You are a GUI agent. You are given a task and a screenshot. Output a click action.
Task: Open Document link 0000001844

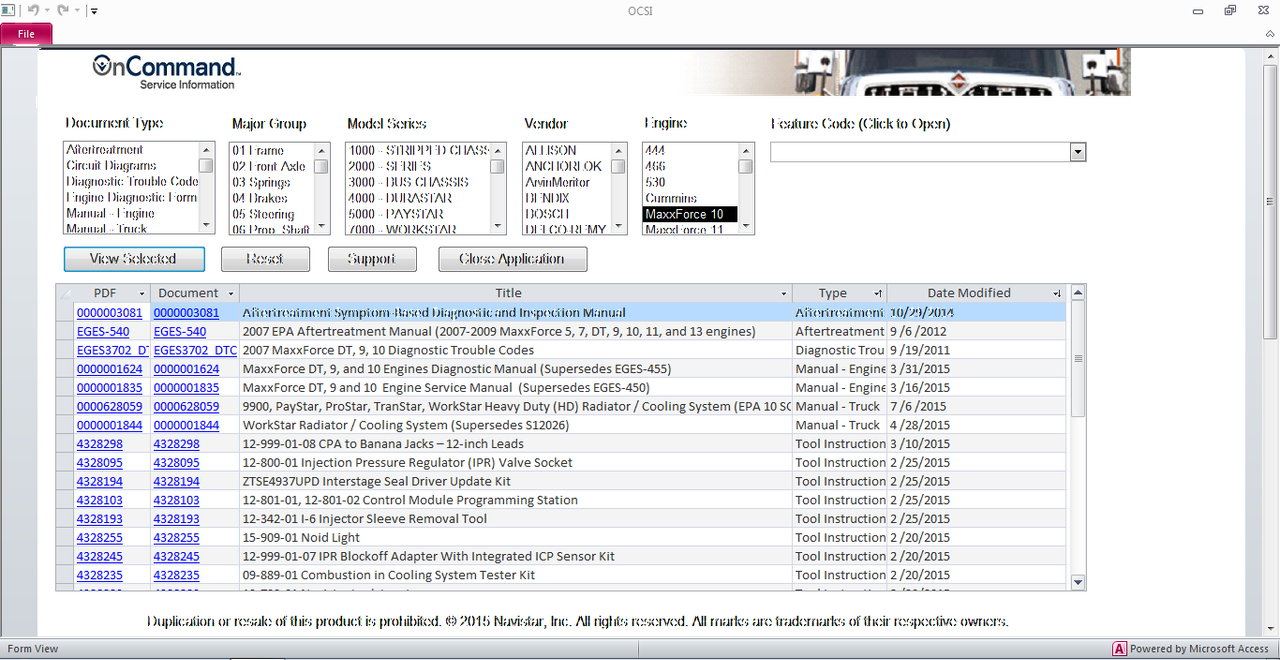pyautogui.click(x=186, y=425)
